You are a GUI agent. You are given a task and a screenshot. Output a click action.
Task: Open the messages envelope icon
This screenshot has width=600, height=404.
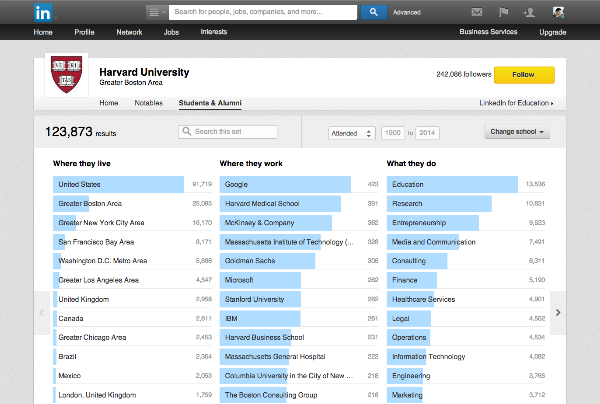[477, 12]
